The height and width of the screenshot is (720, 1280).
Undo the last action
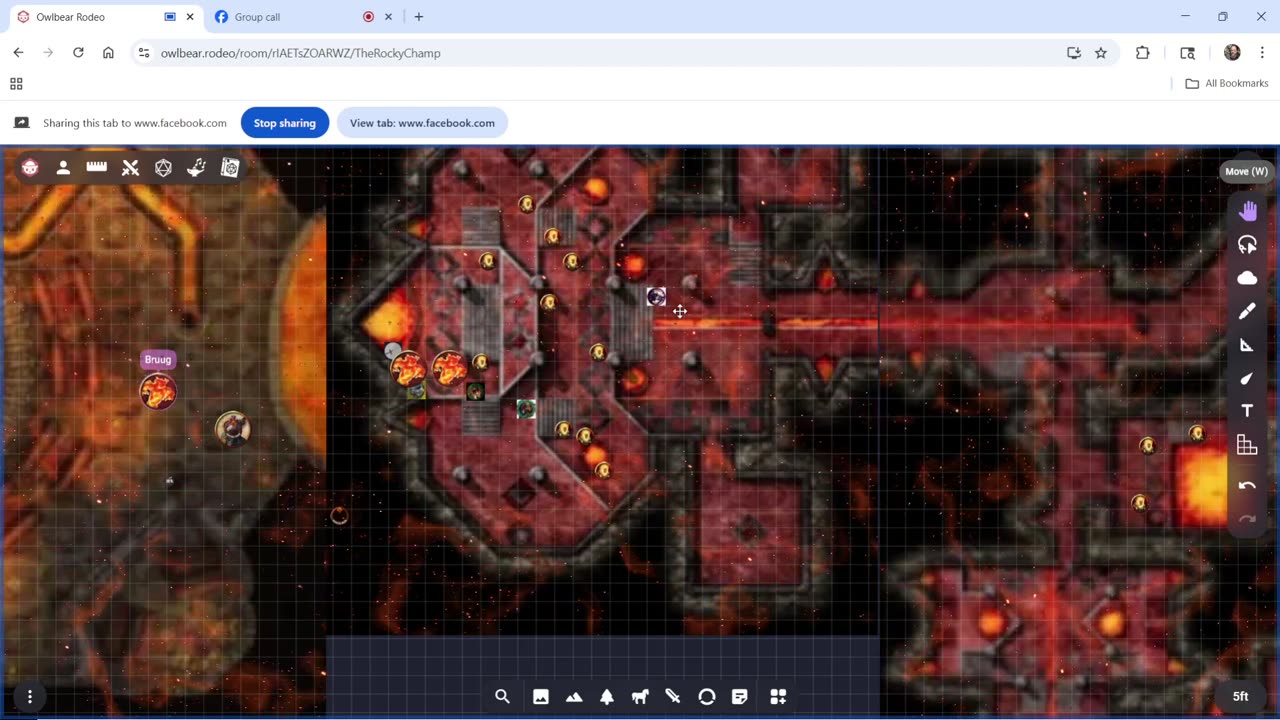pos(1247,485)
